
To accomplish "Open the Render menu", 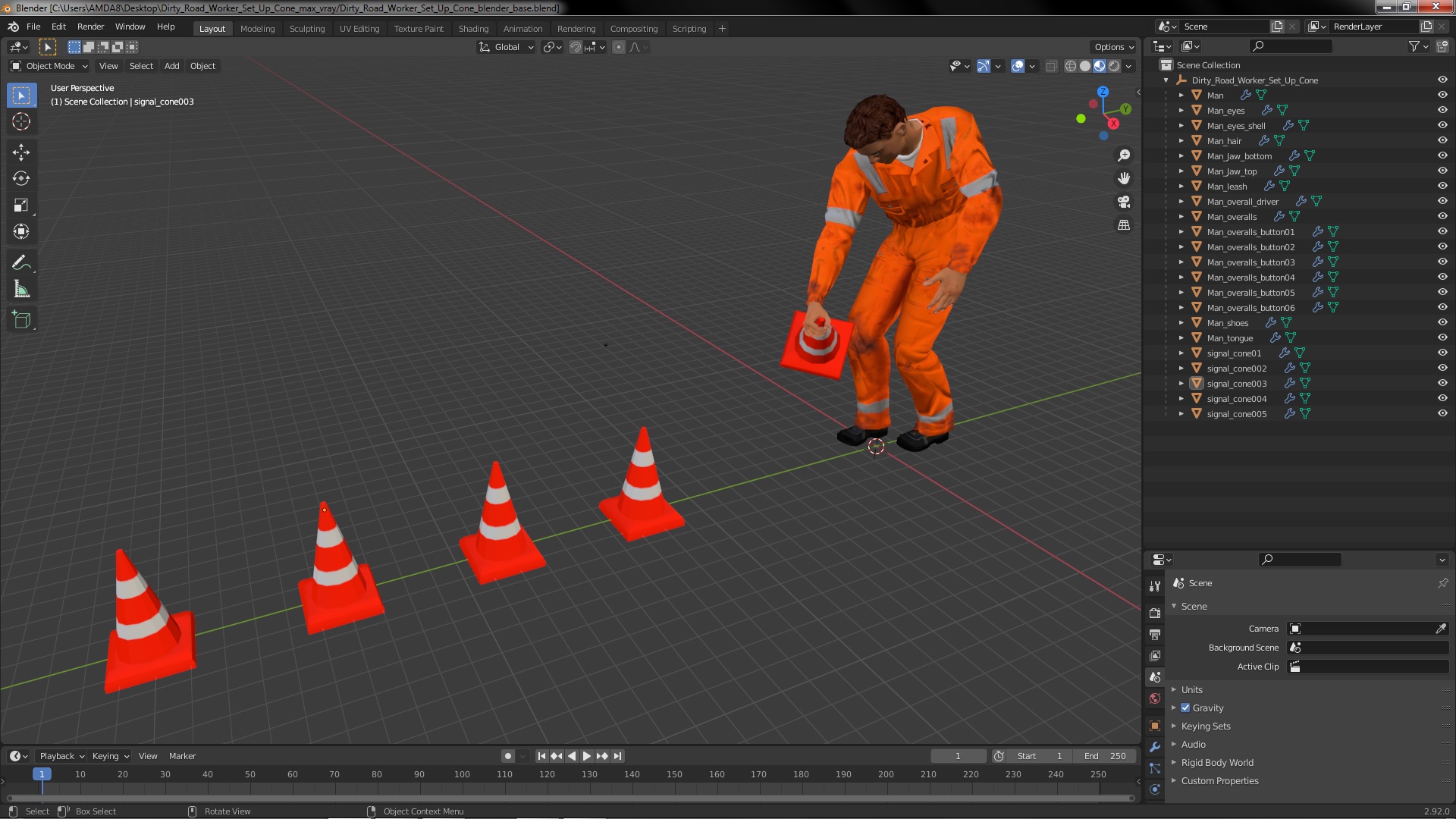I will [90, 27].
